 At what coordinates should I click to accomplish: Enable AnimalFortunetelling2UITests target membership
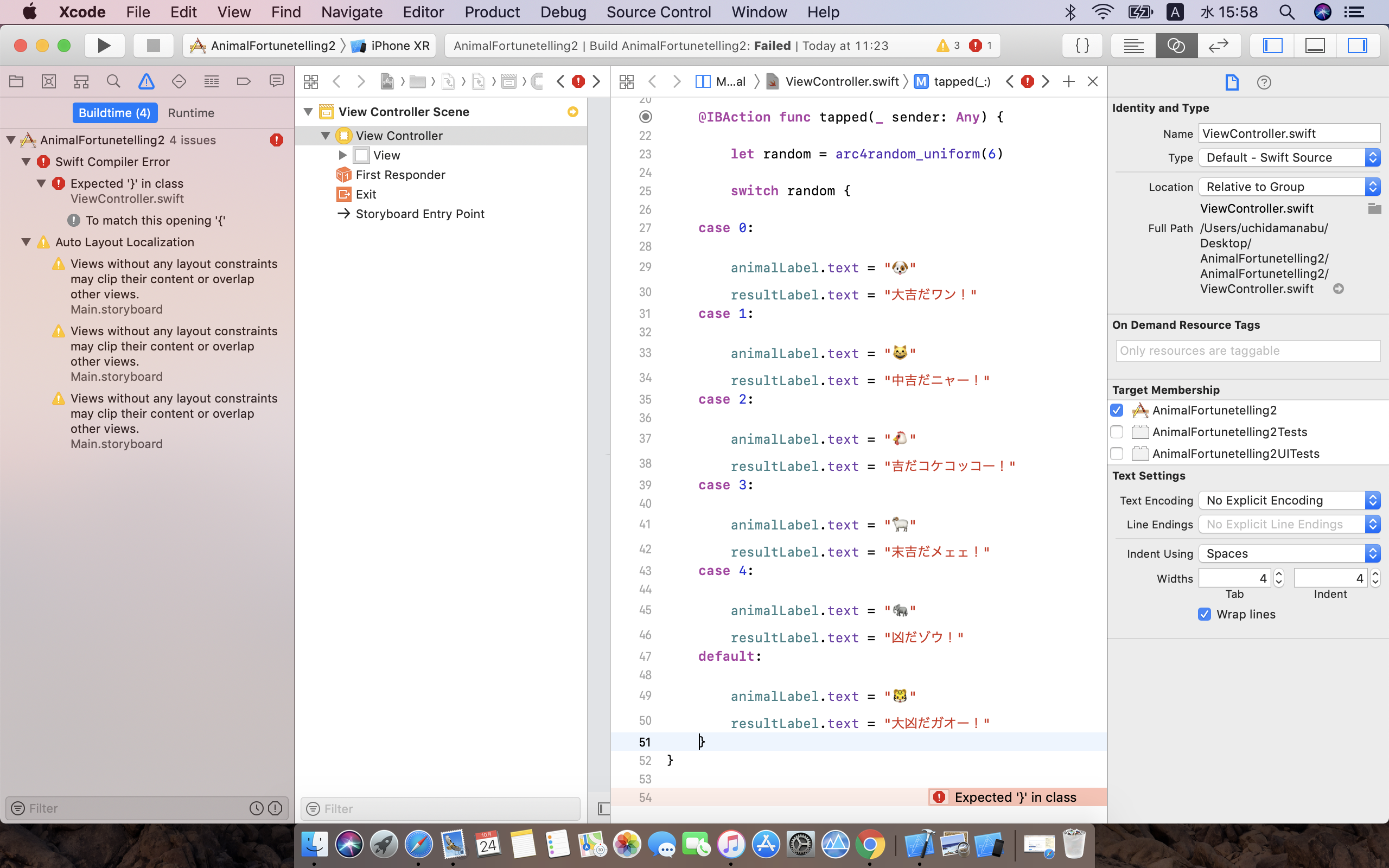click(x=1117, y=454)
